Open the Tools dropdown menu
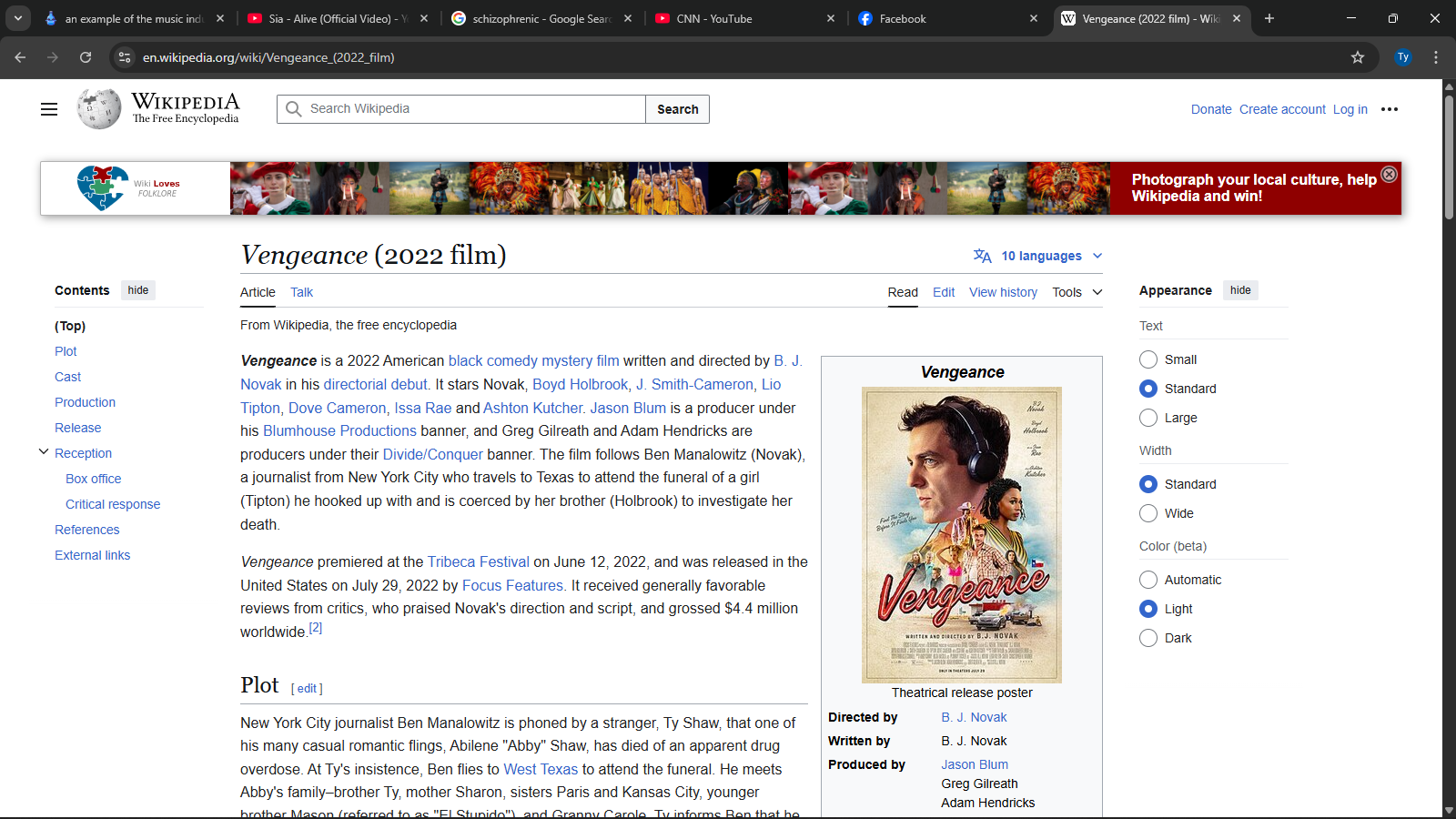This screenshot has height=819, width=1456. coord(1077,292)
